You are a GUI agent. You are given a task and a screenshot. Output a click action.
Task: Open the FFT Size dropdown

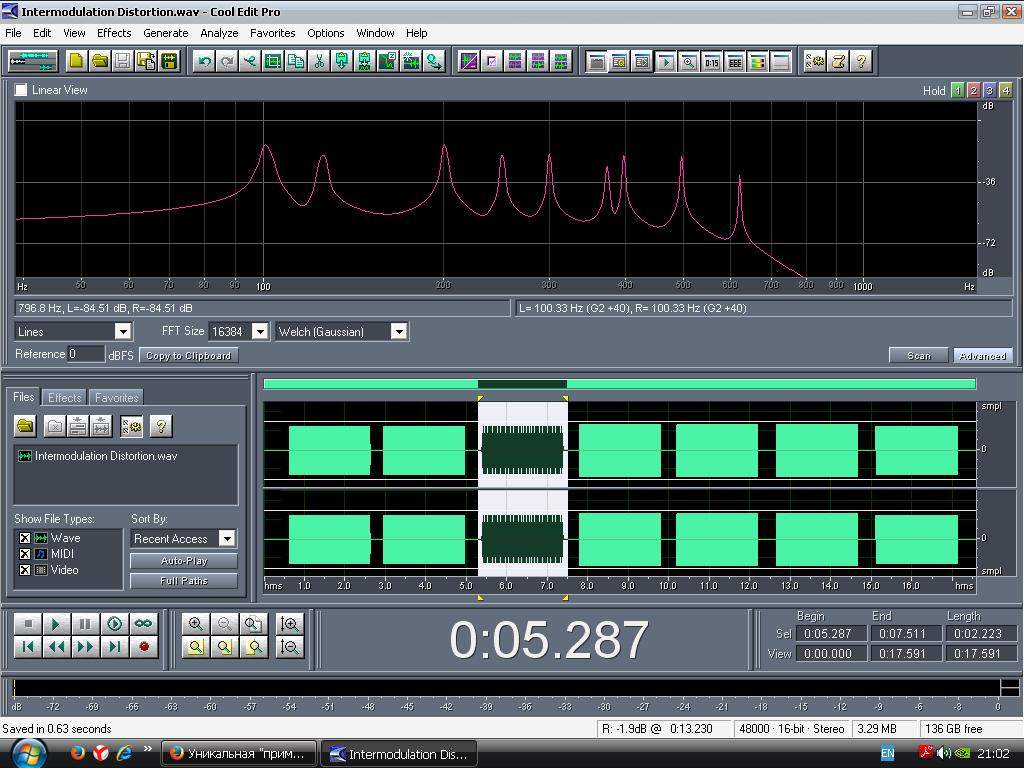click(259, 331)
